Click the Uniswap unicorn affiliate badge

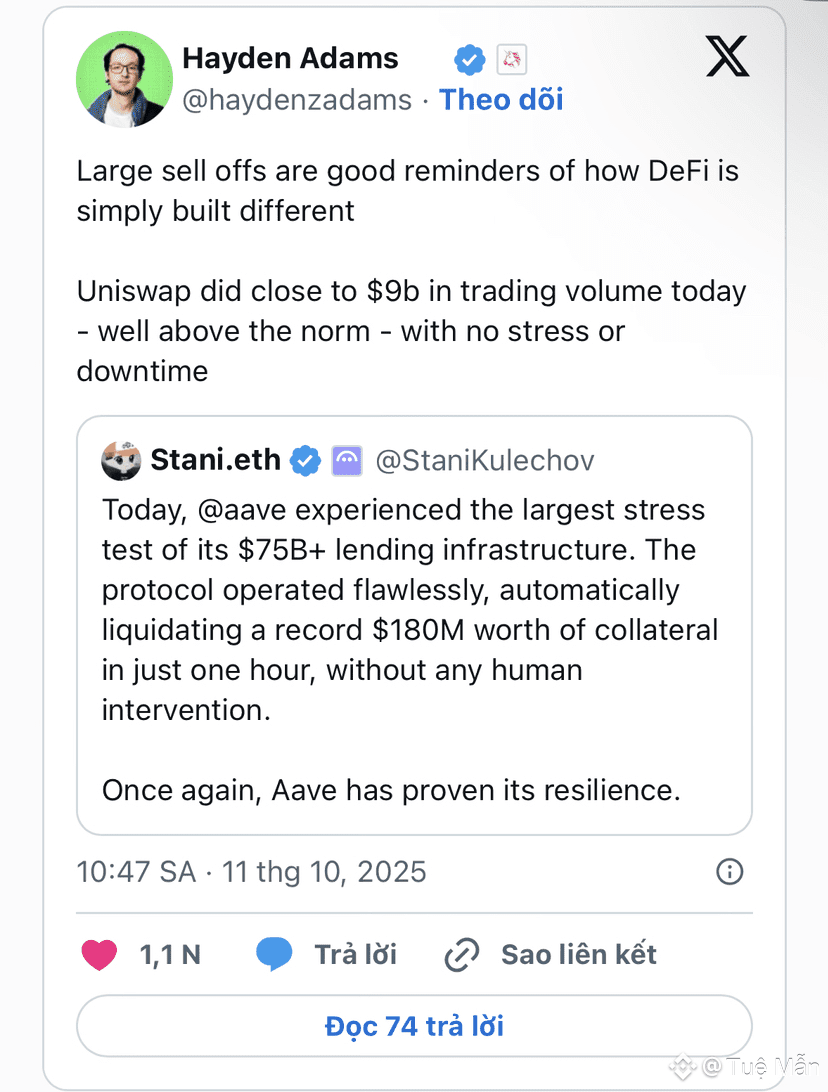[x=512, y=59]
